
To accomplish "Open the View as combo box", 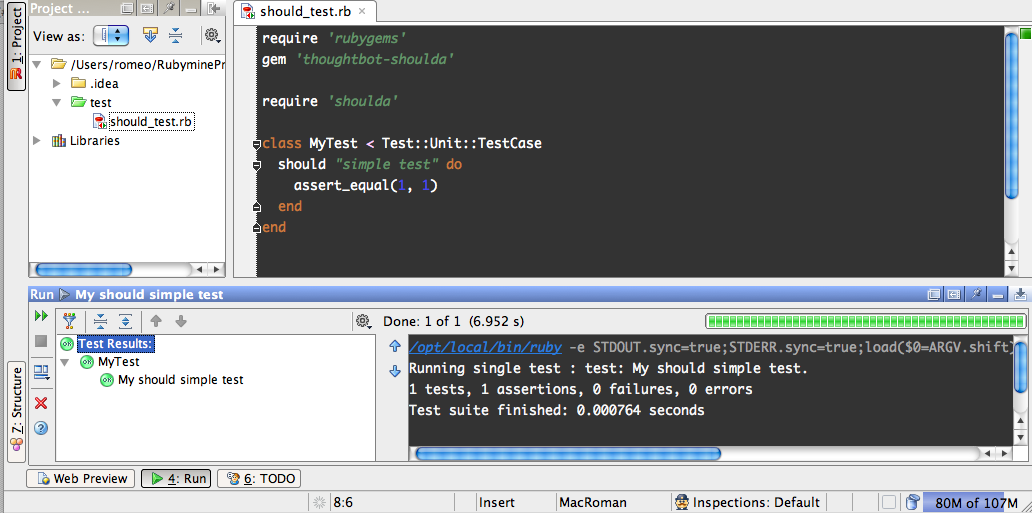I will pyautogui.click(x=111, y=36).
